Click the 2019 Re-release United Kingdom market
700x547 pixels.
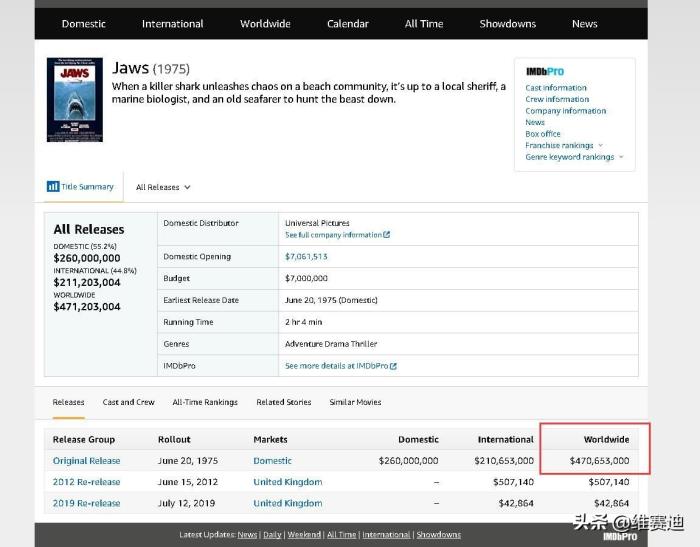(287, 503)
